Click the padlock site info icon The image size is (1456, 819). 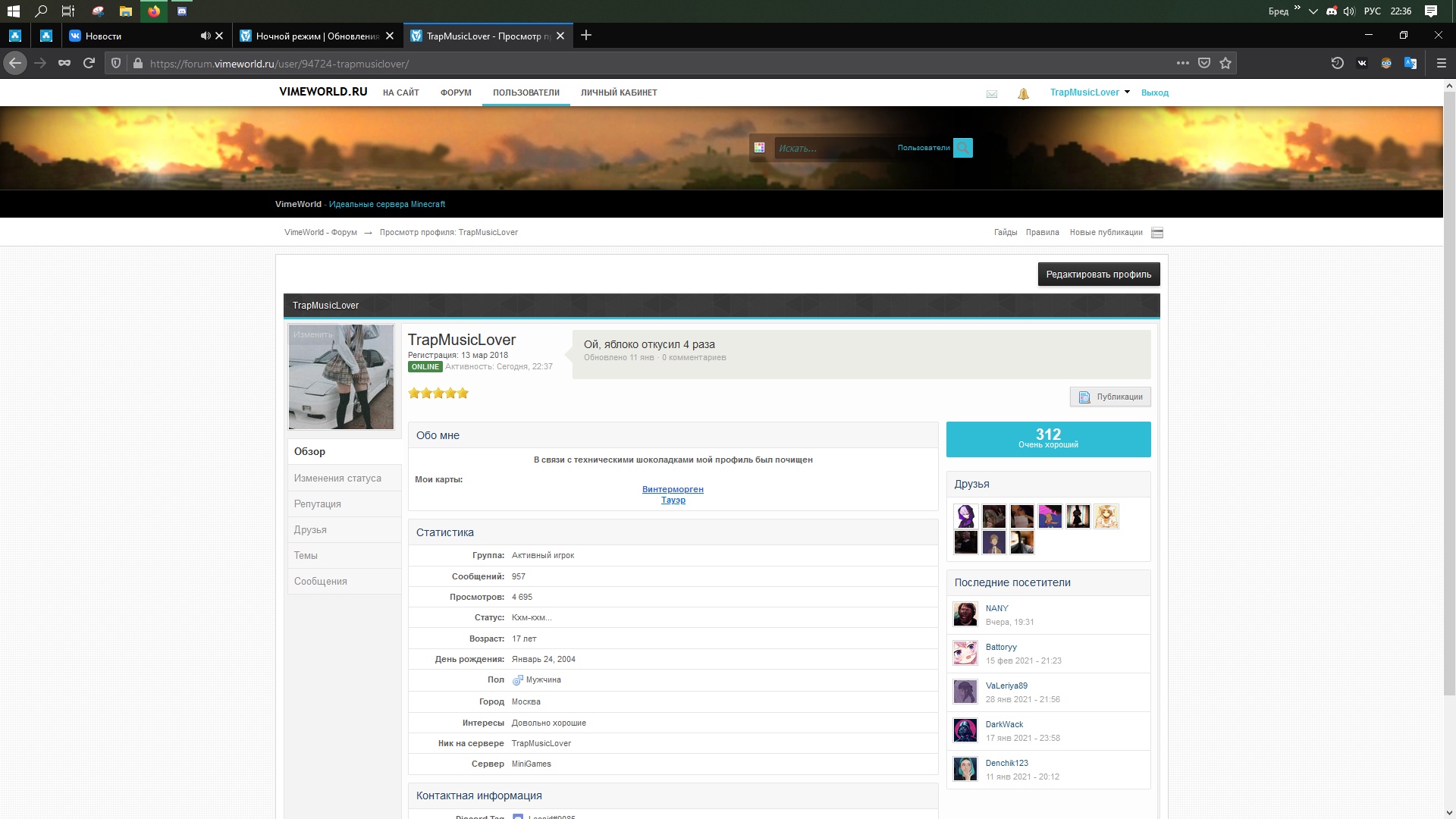(x=137, y=64)
